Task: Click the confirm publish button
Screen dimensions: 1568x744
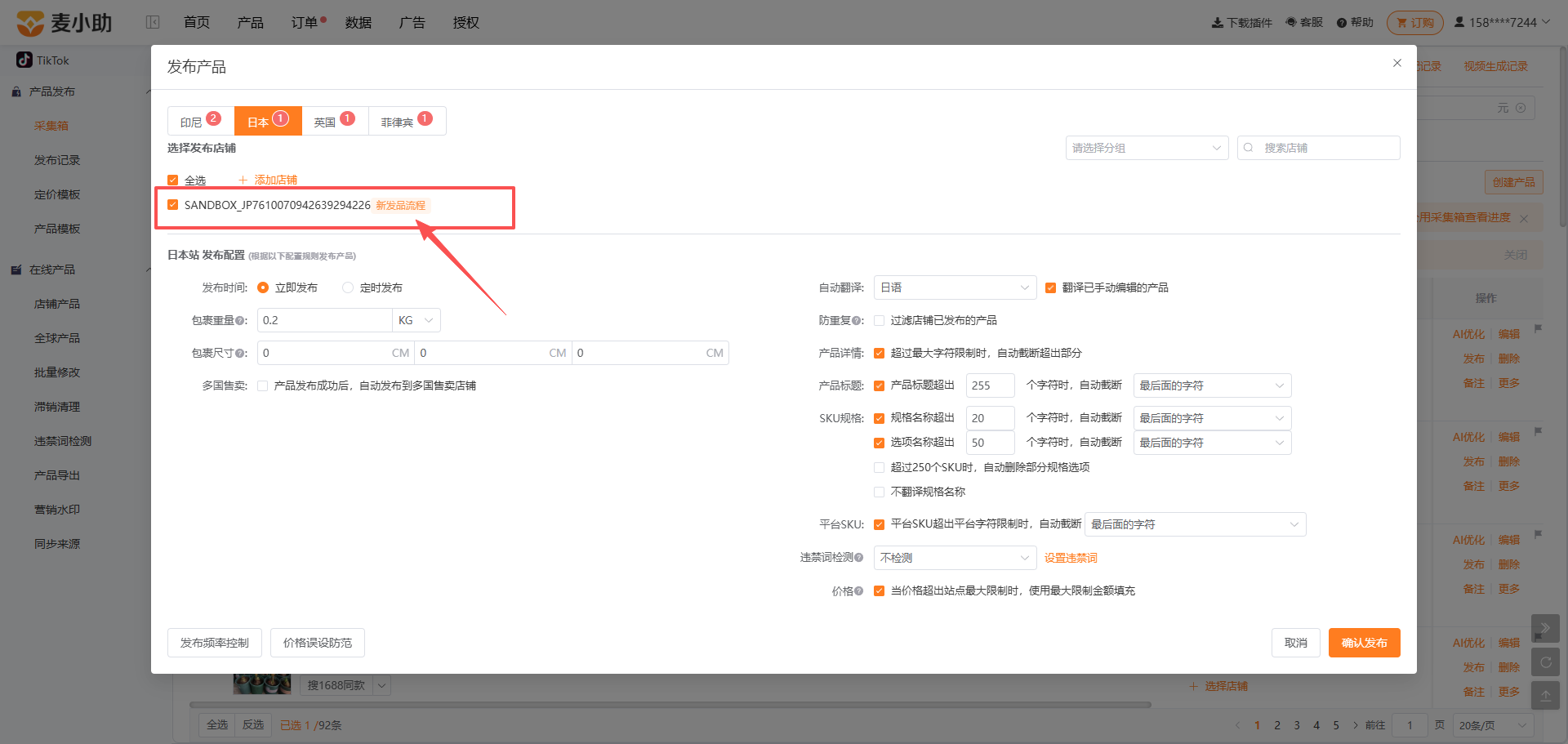Action: click(x=1364, y=643)
